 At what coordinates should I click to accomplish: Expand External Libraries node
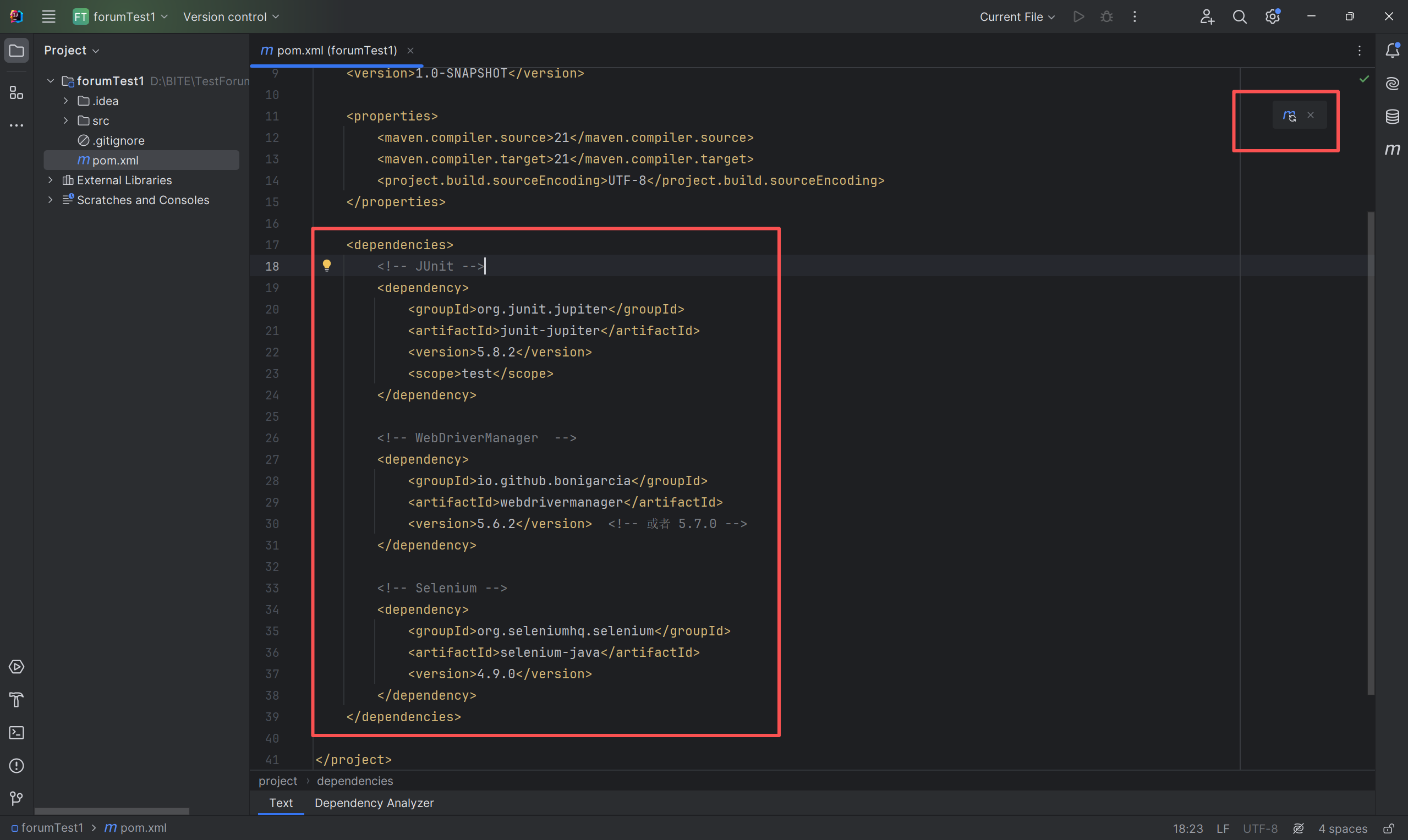pos(51,180)
